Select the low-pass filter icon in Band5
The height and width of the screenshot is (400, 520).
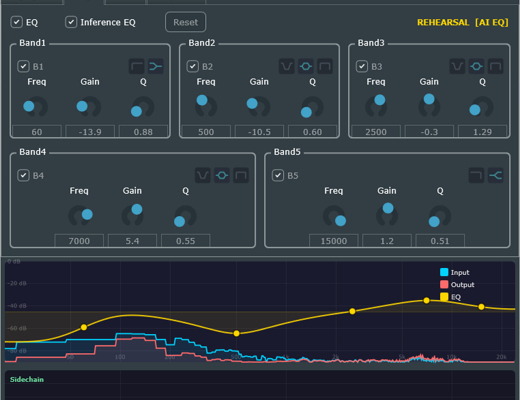pyautogui.click(x=476, y=175)
